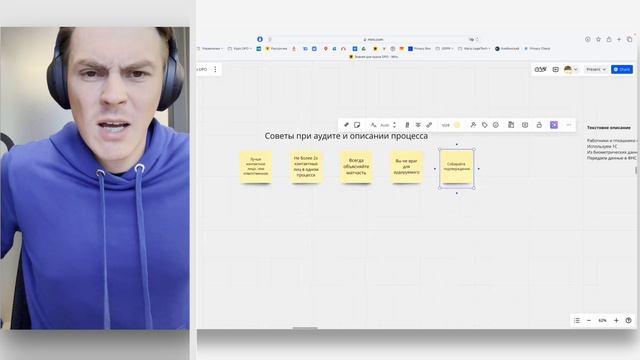The image size is (640, 360).
Task: Open downloads icon in browser toolbar
Action: pyautogui.click(x=588, y=39)
